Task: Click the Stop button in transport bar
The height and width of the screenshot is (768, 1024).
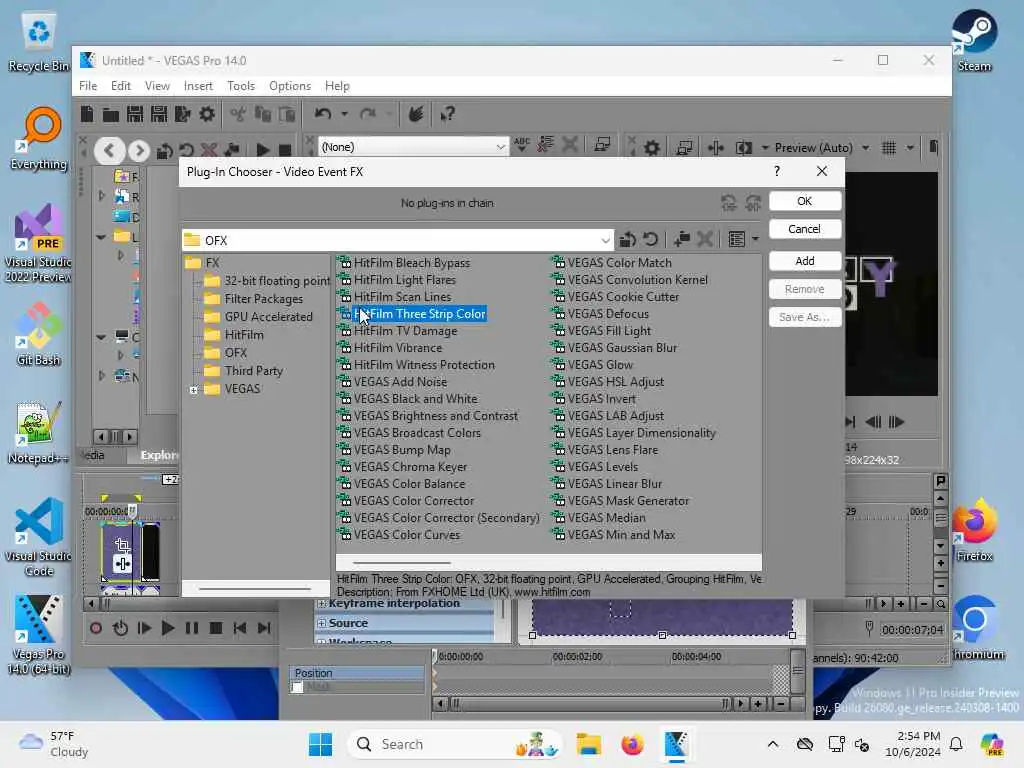Action: pos(216,628)
